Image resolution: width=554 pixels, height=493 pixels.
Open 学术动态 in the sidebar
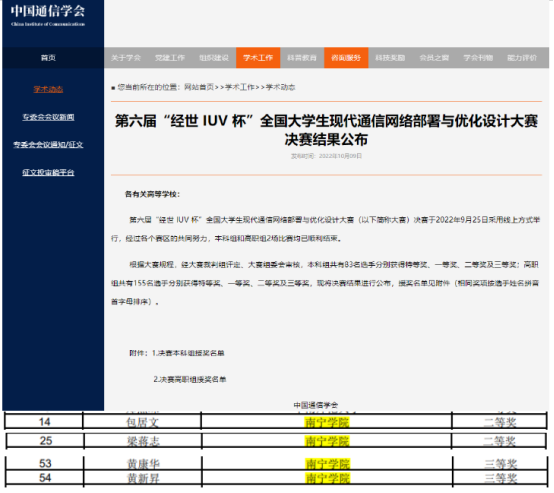48,89
